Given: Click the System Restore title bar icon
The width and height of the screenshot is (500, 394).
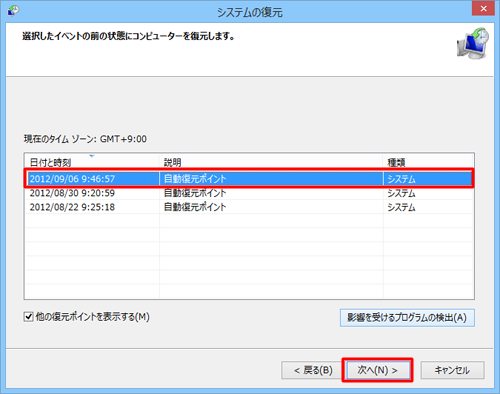Looking at the screenshot, I should (13, 10).
